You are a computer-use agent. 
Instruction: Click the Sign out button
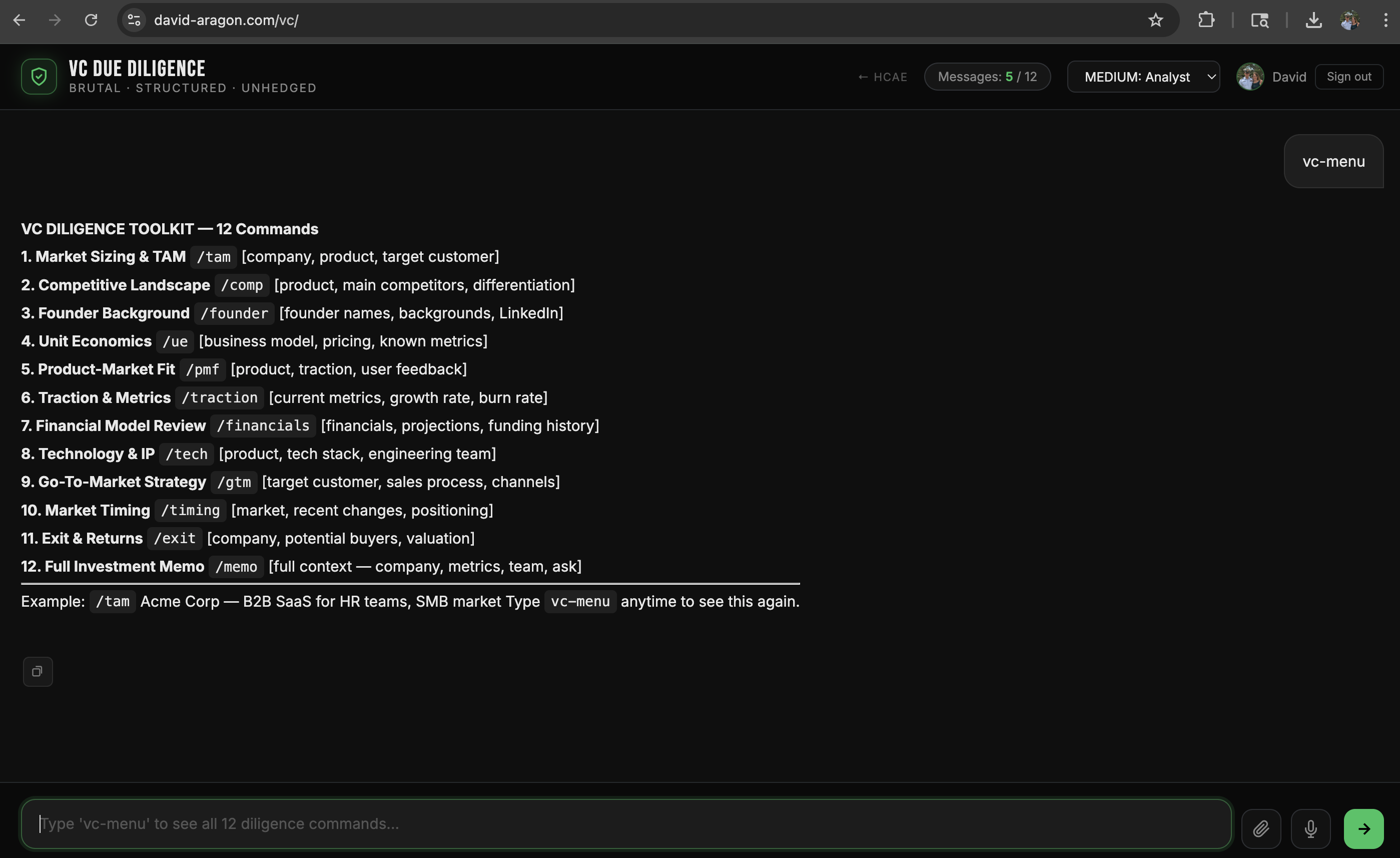[1349, 76]
